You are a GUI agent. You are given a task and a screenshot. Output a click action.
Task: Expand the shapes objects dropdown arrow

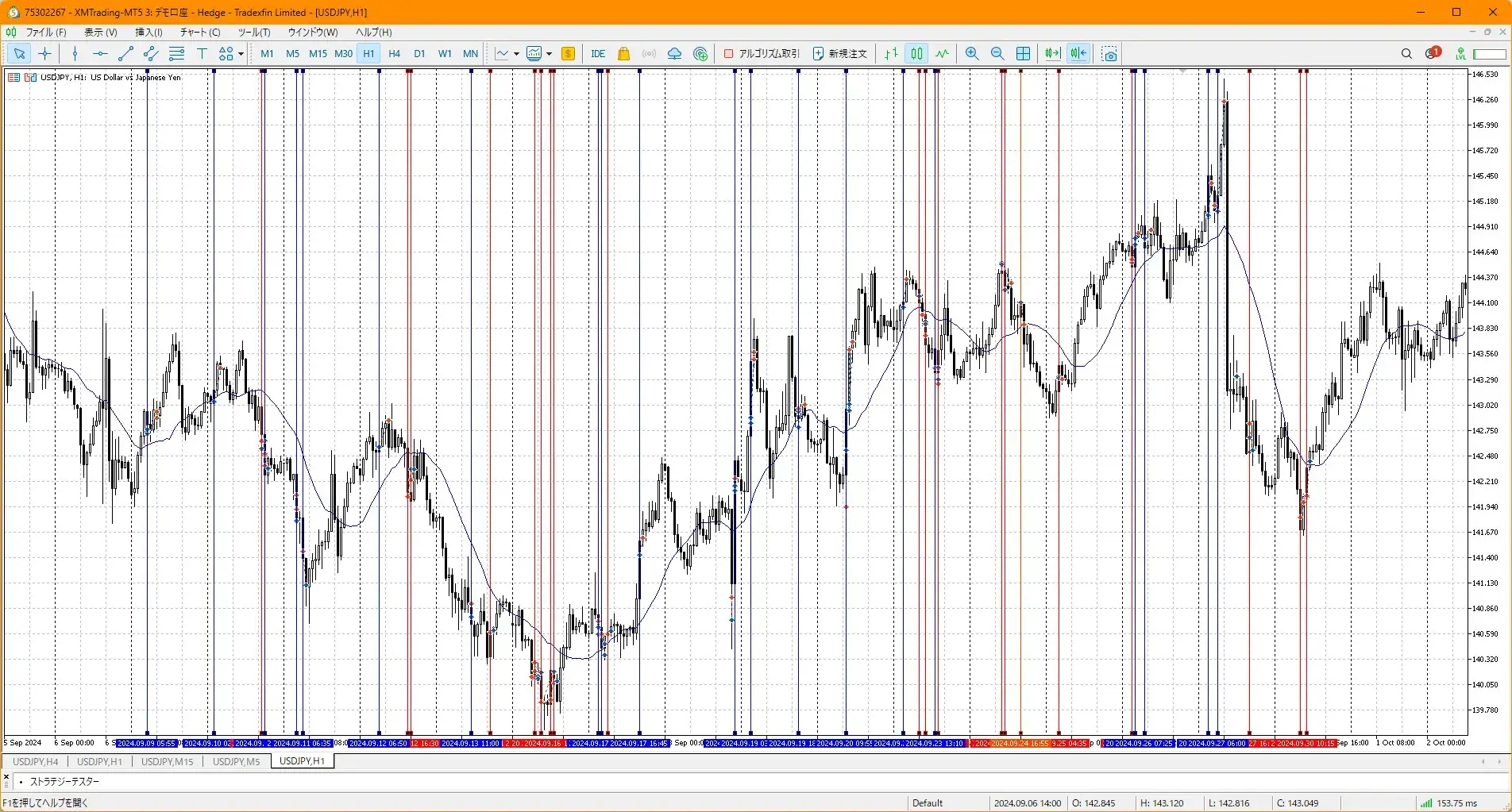pyautogui.click(x=241, y=54)
